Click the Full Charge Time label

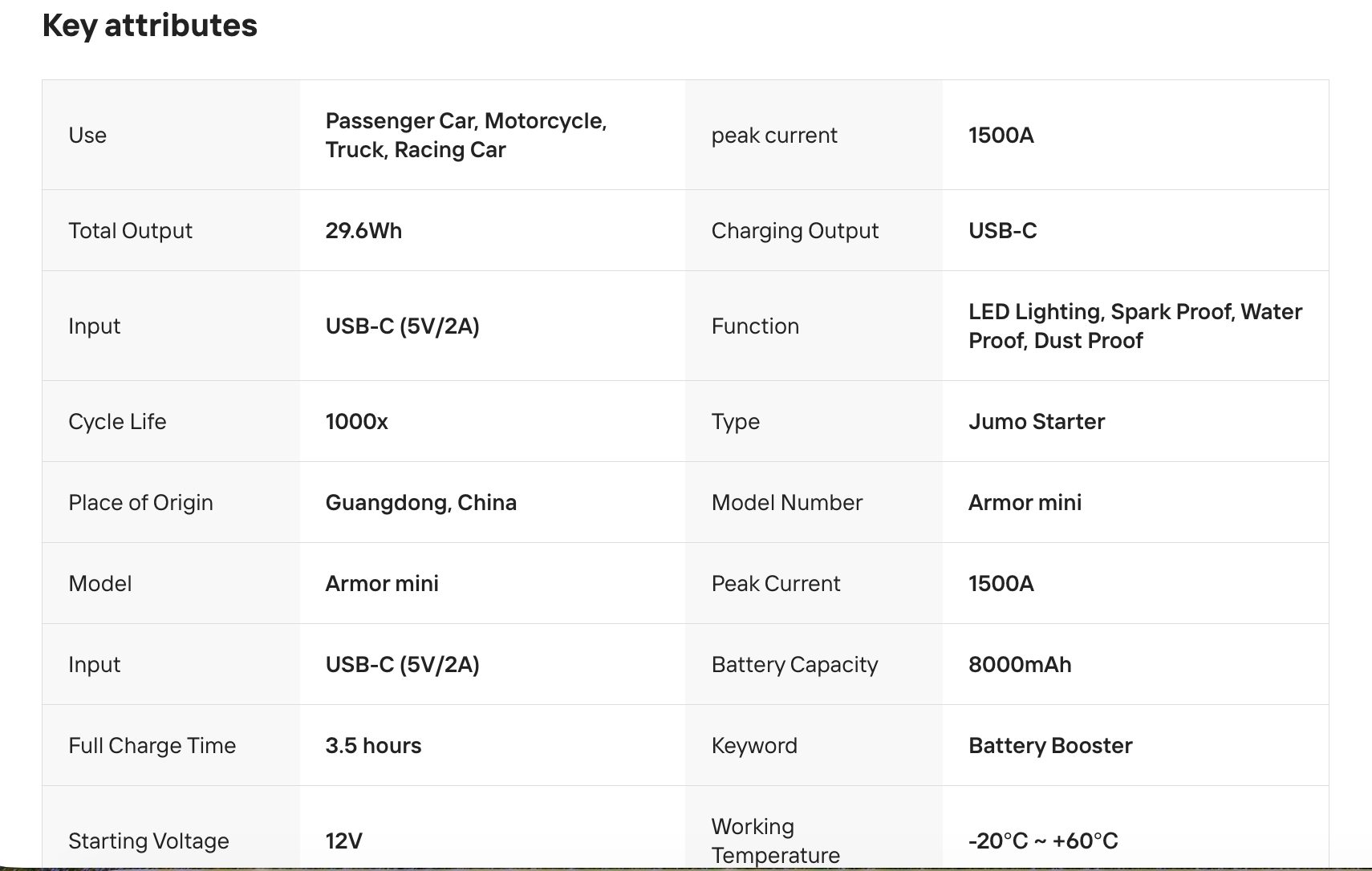tap(152, 746)
